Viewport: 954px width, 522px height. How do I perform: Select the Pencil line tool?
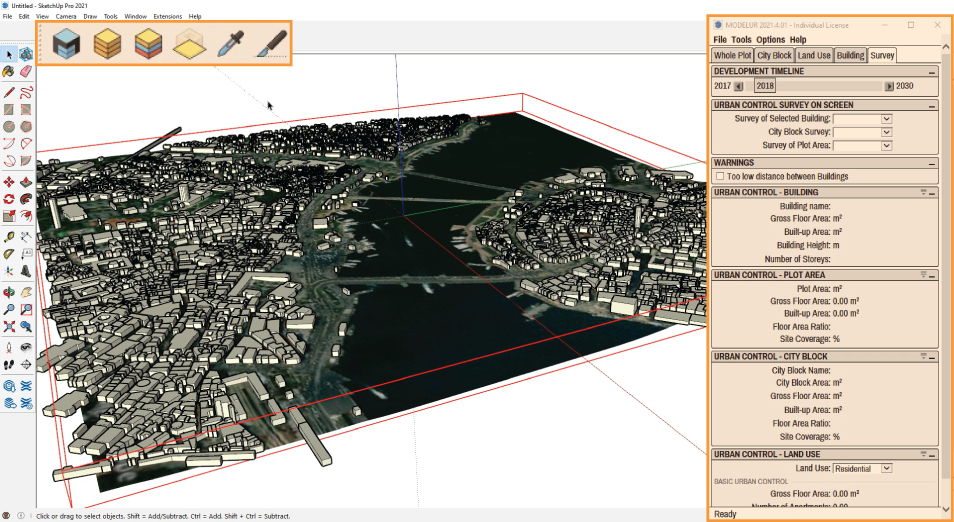9,92
